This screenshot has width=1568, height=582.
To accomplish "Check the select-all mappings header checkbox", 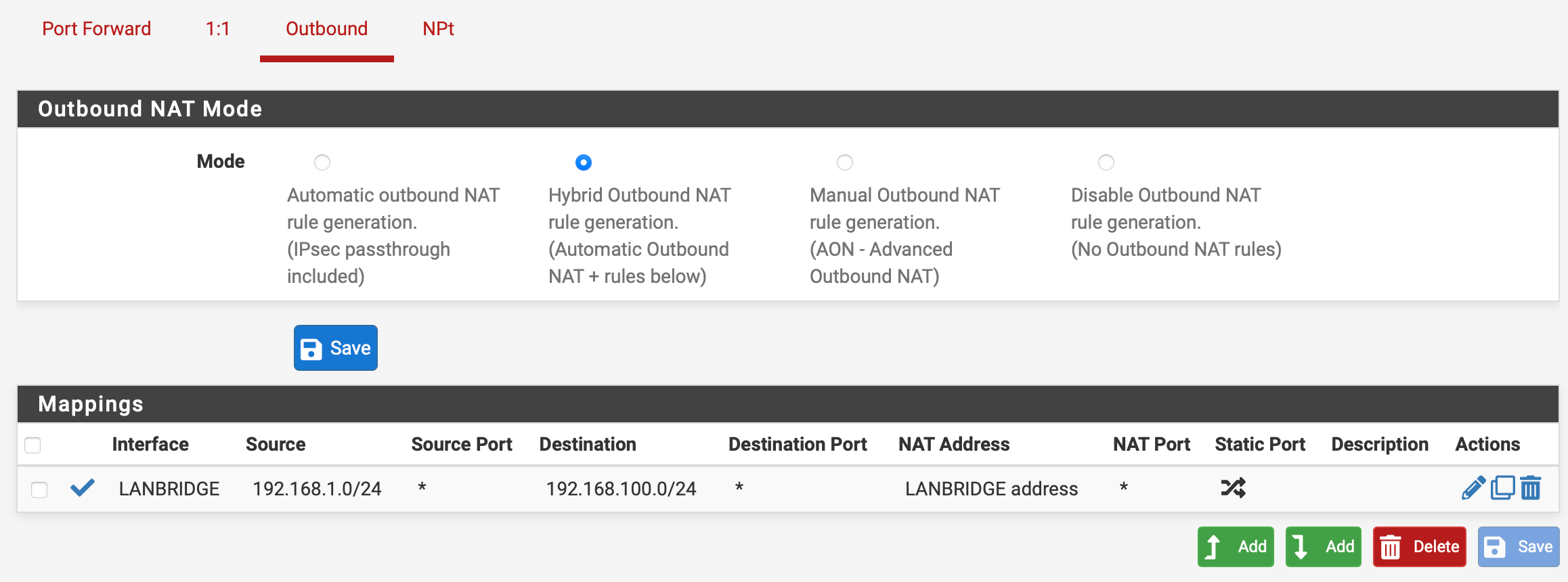I will pyautogui.click(x=32, y=445).
